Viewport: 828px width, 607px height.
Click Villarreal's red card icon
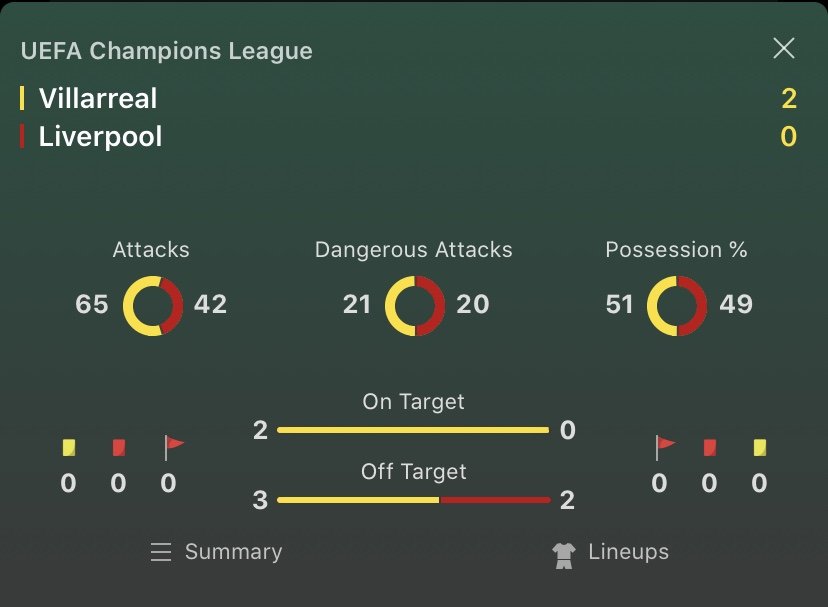click(119, 447)
